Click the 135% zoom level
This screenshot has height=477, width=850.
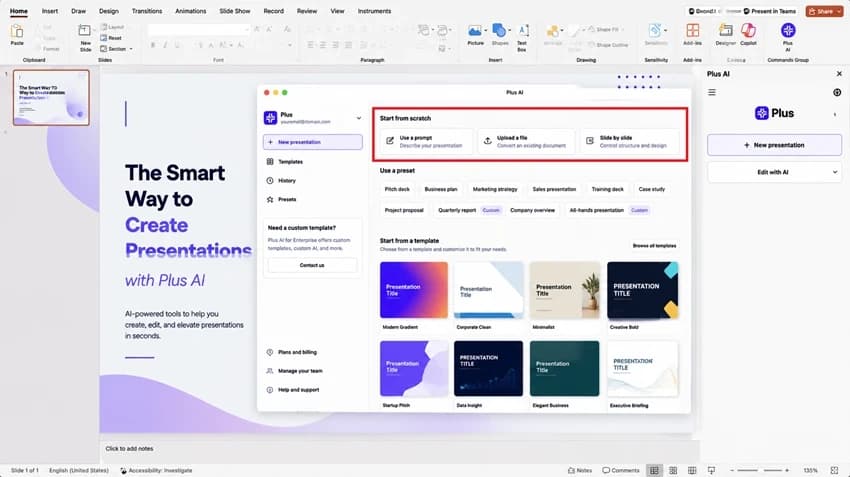810,470
